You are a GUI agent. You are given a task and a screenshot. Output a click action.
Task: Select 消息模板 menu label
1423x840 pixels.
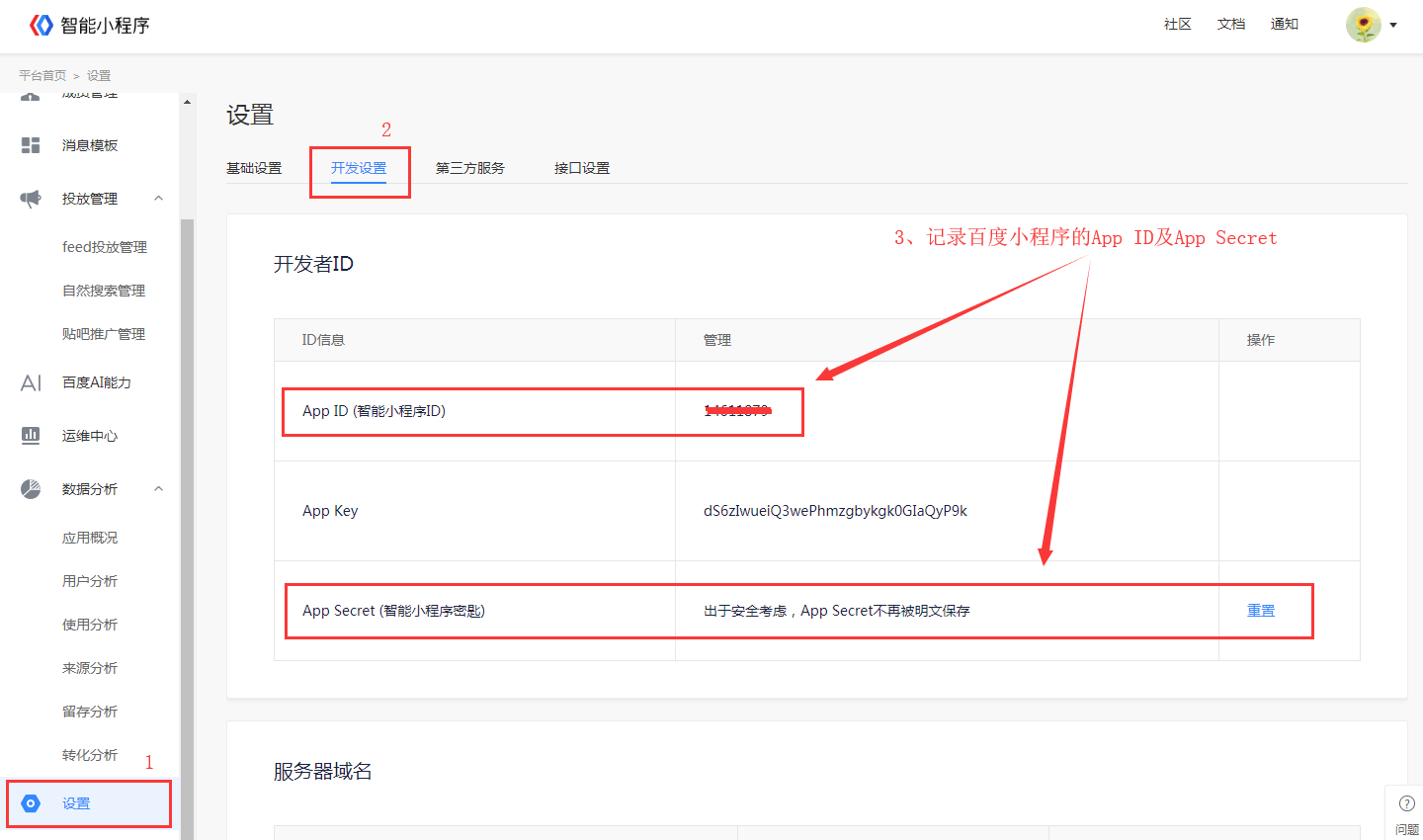tap(90, 145)
